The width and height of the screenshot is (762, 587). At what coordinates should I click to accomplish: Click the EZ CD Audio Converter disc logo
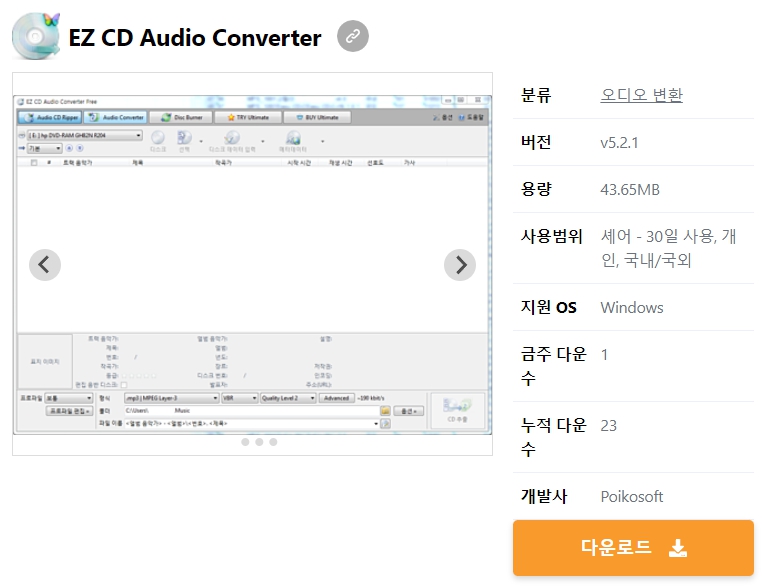tap(36, 36)
